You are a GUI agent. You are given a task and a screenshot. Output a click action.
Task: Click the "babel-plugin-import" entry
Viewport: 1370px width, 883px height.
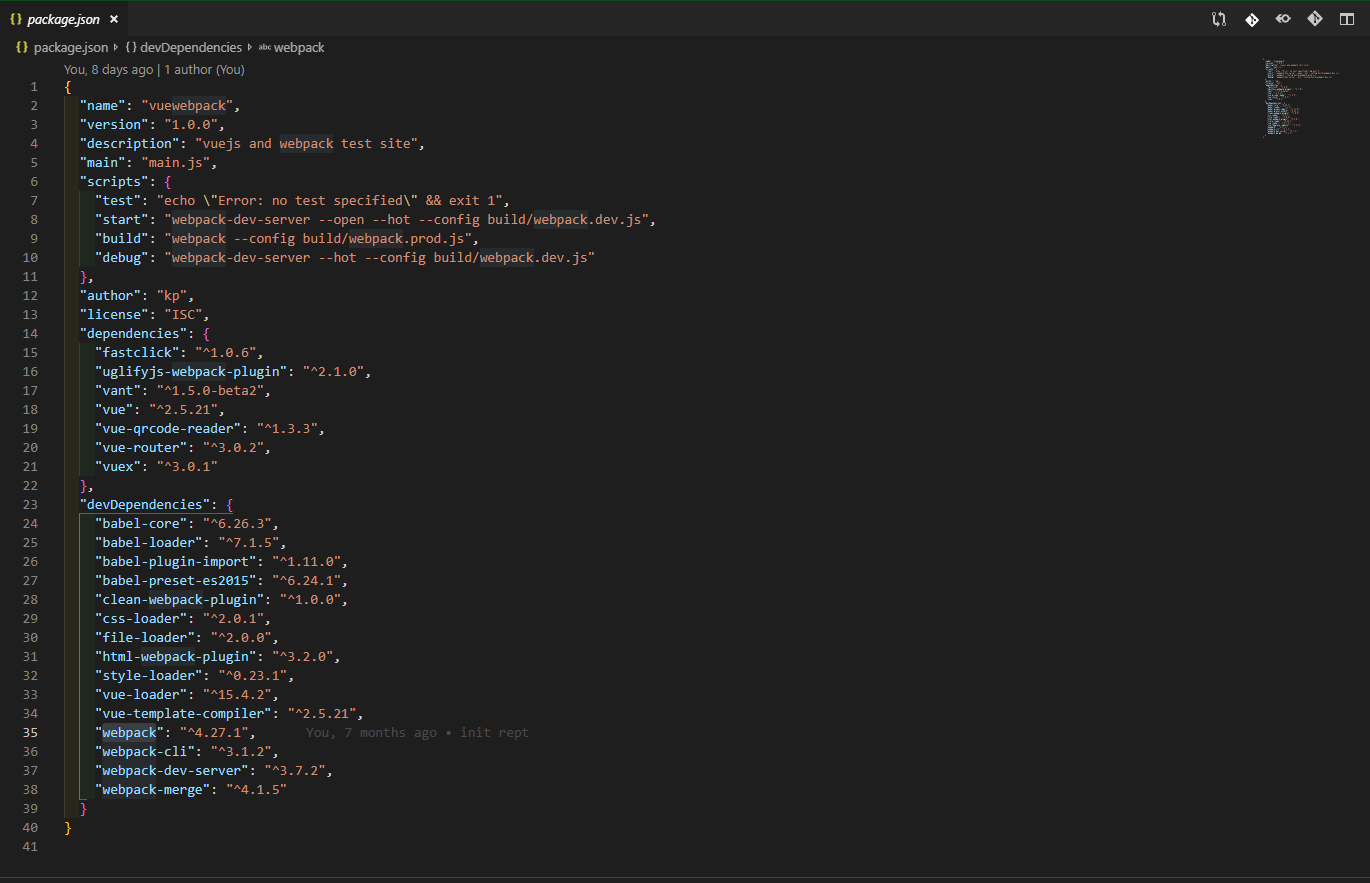[176, 562]
